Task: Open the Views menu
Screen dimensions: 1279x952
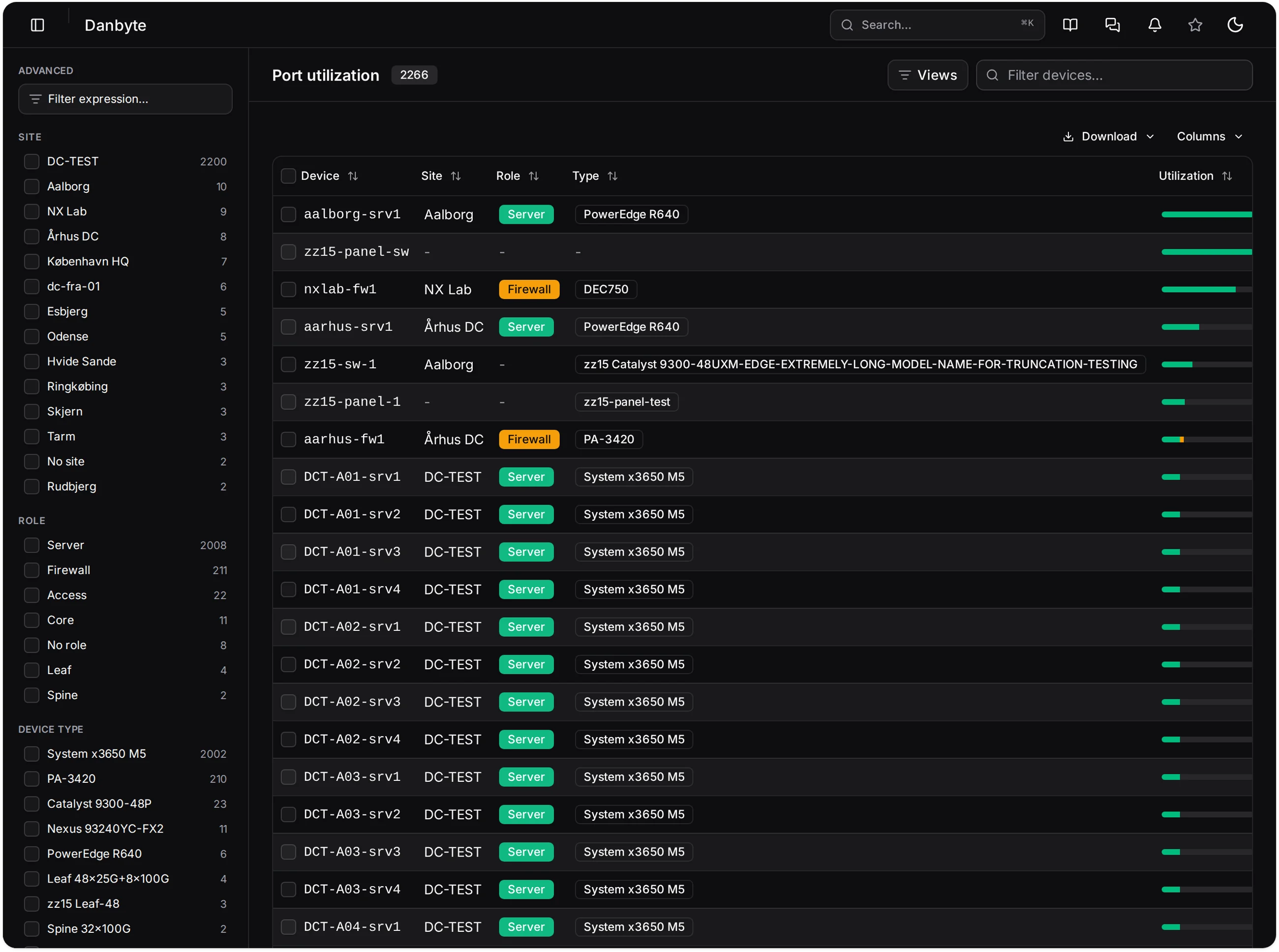Action: point(927,75)
